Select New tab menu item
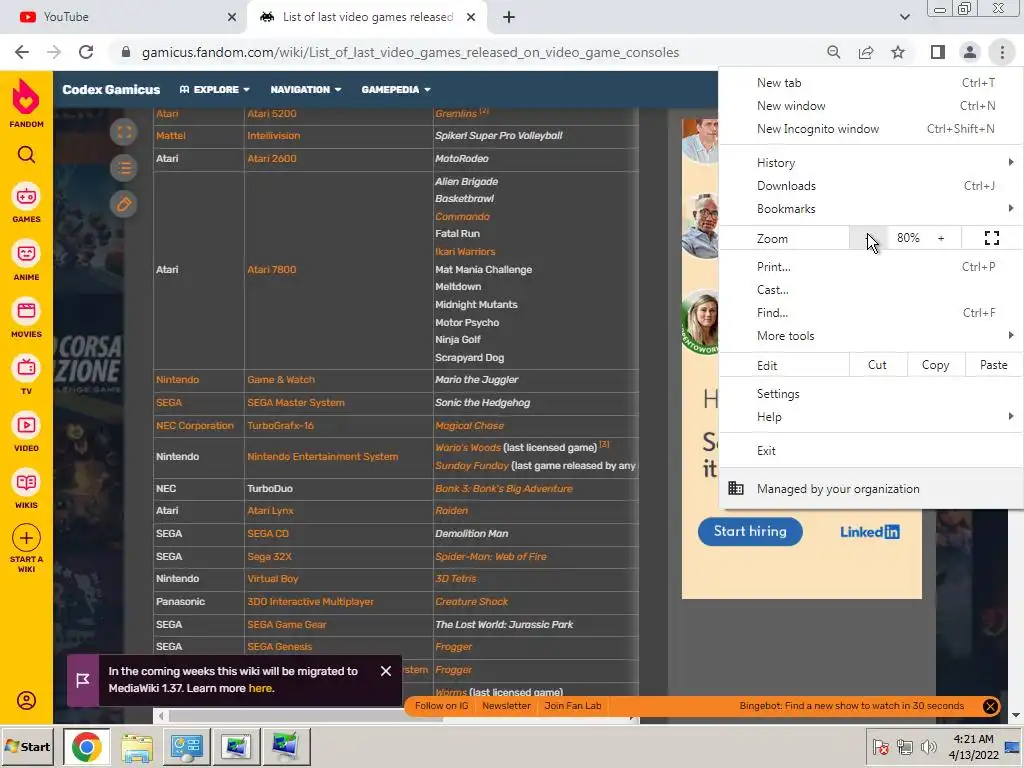 [871, 83]
